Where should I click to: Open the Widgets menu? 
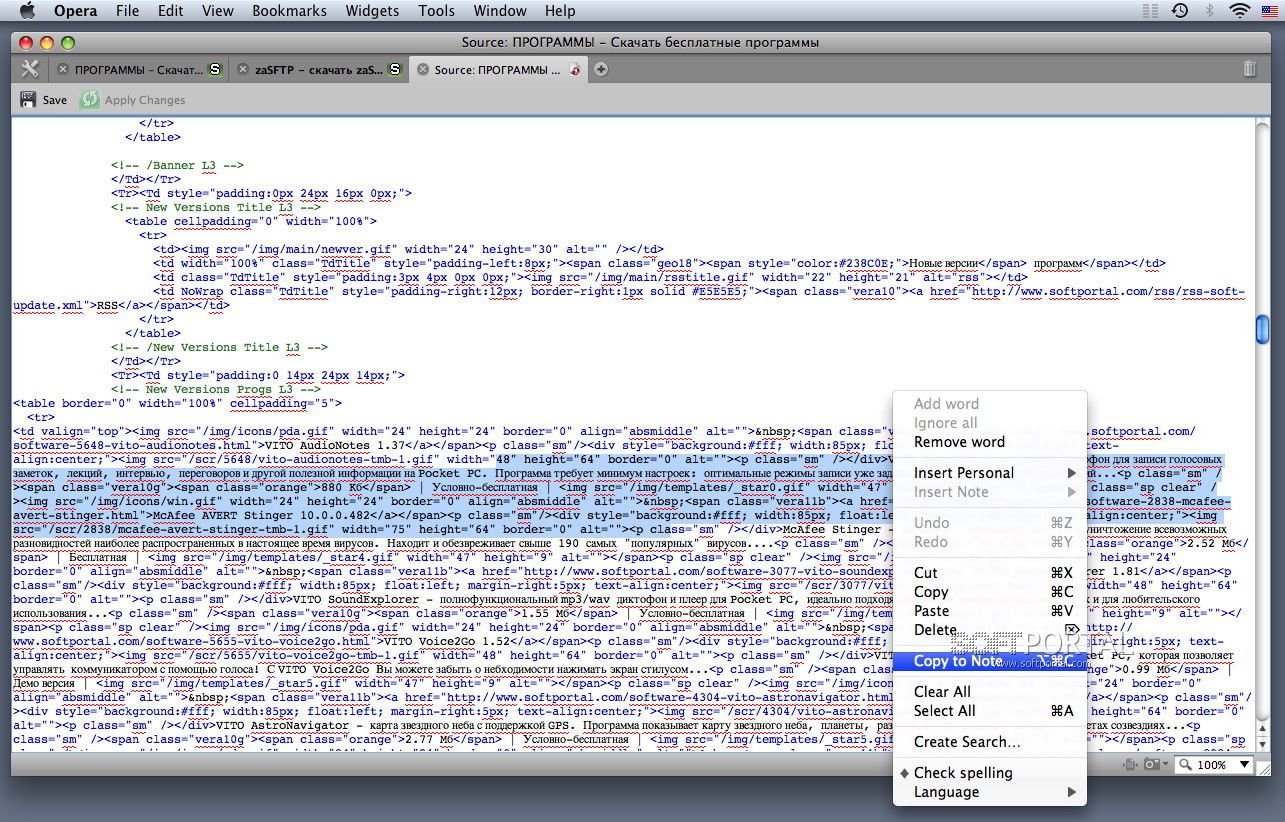(372, 11)
